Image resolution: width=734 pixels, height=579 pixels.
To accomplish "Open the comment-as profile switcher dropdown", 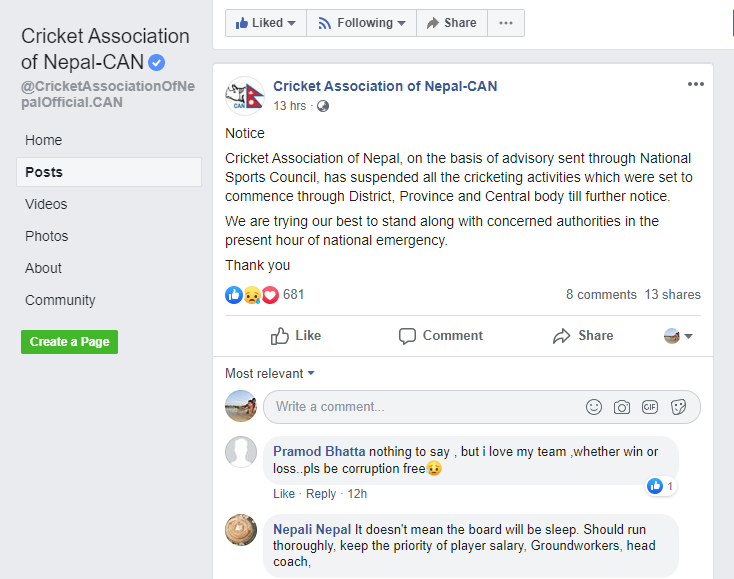I will pyautogui.click(x=678, y=336).
